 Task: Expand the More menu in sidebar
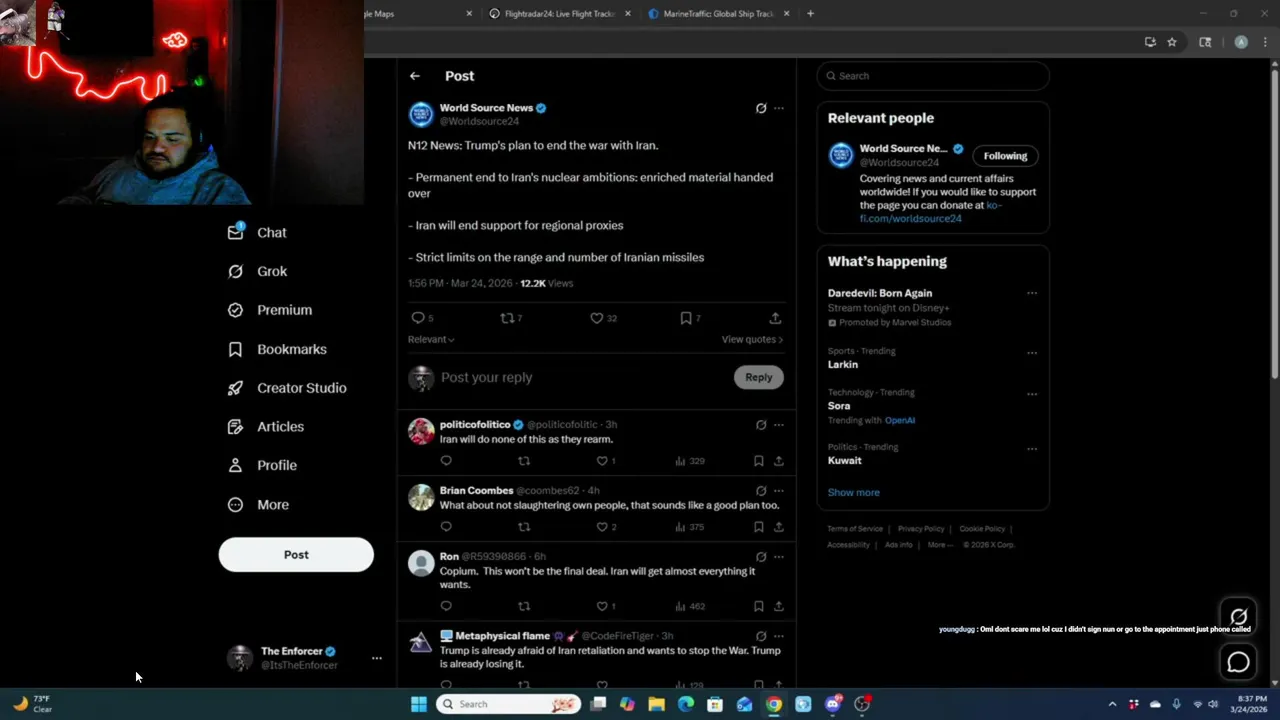click(x=258, y=504)
